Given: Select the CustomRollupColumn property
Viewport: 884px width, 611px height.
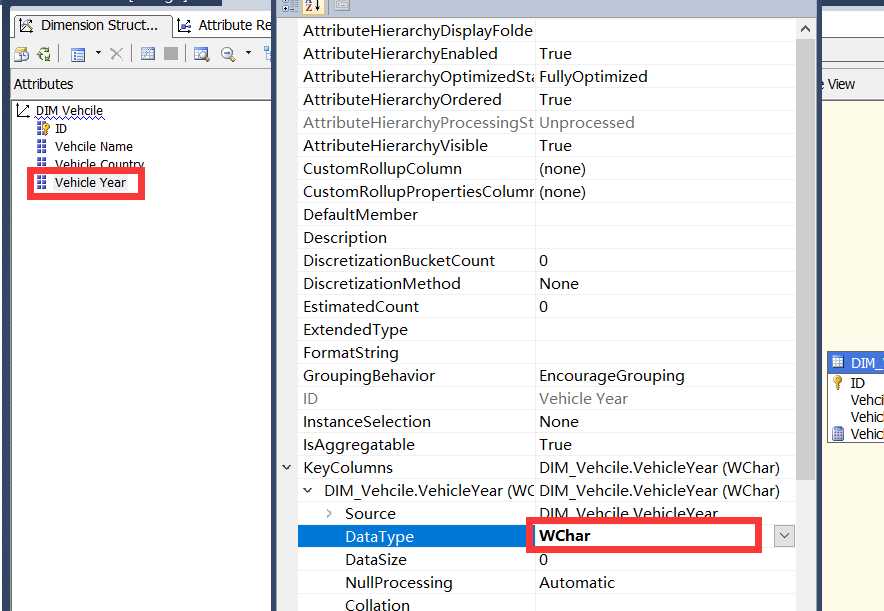Looking at the screenshot, I should [382, 169].
